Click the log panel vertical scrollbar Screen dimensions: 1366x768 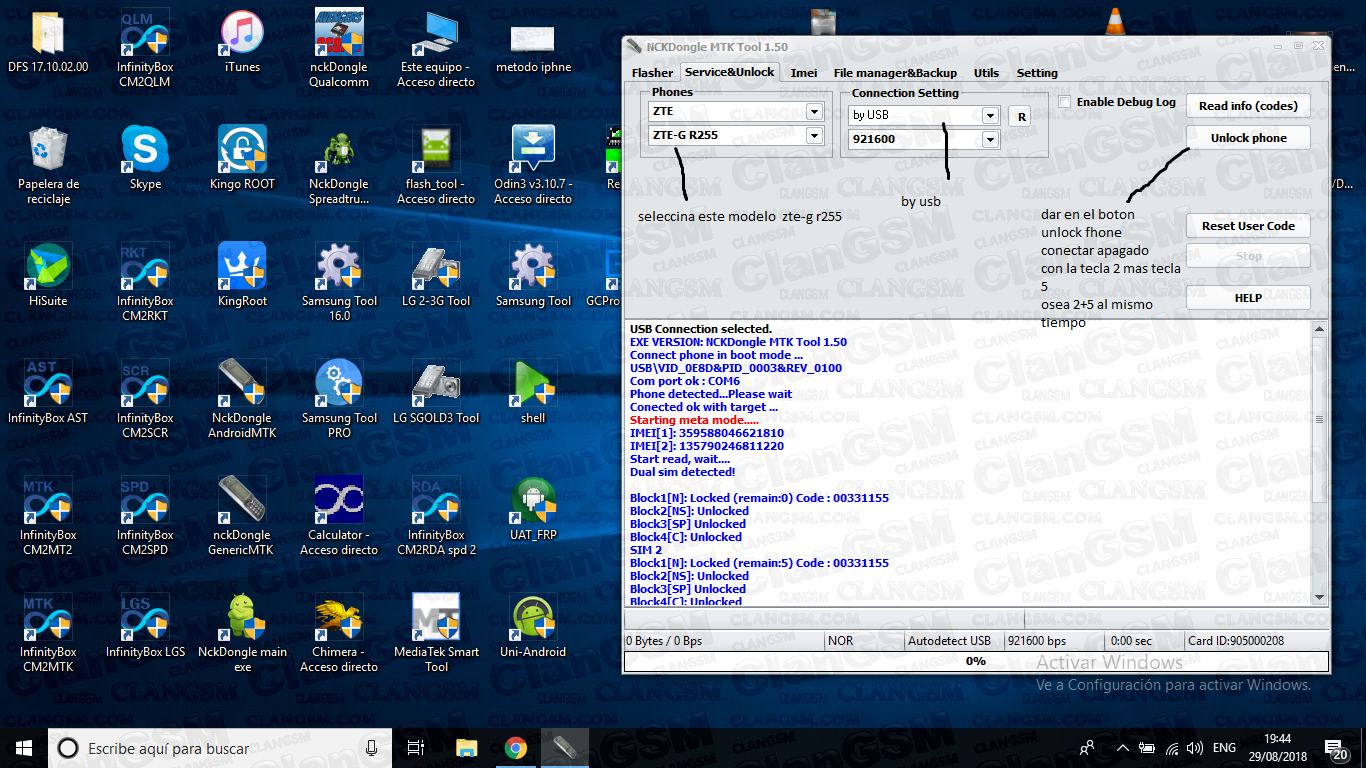[1319, 462]
